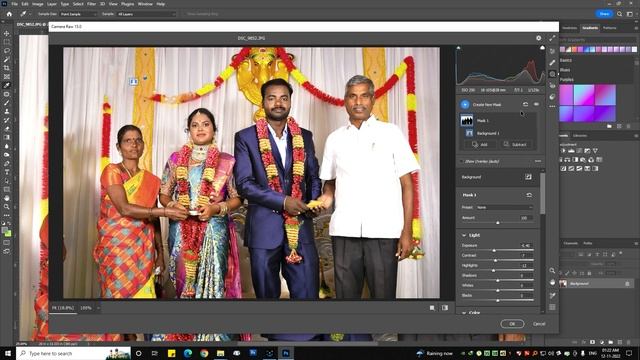Toggle single view mode below preview
Screen dimensions: 640x360
click(432, 308)
